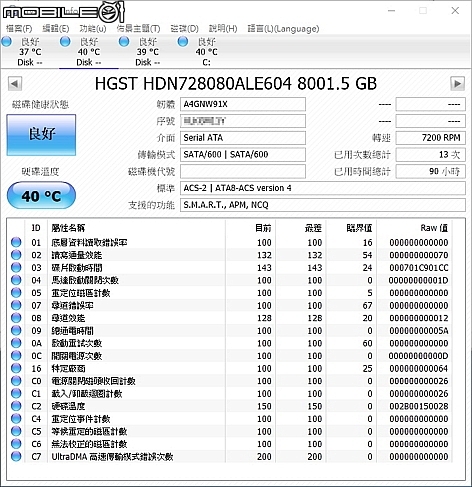Click the 7200 RPM rotation rate field
The width and height of the screenshot is (472, 487).
coord(430,138)
